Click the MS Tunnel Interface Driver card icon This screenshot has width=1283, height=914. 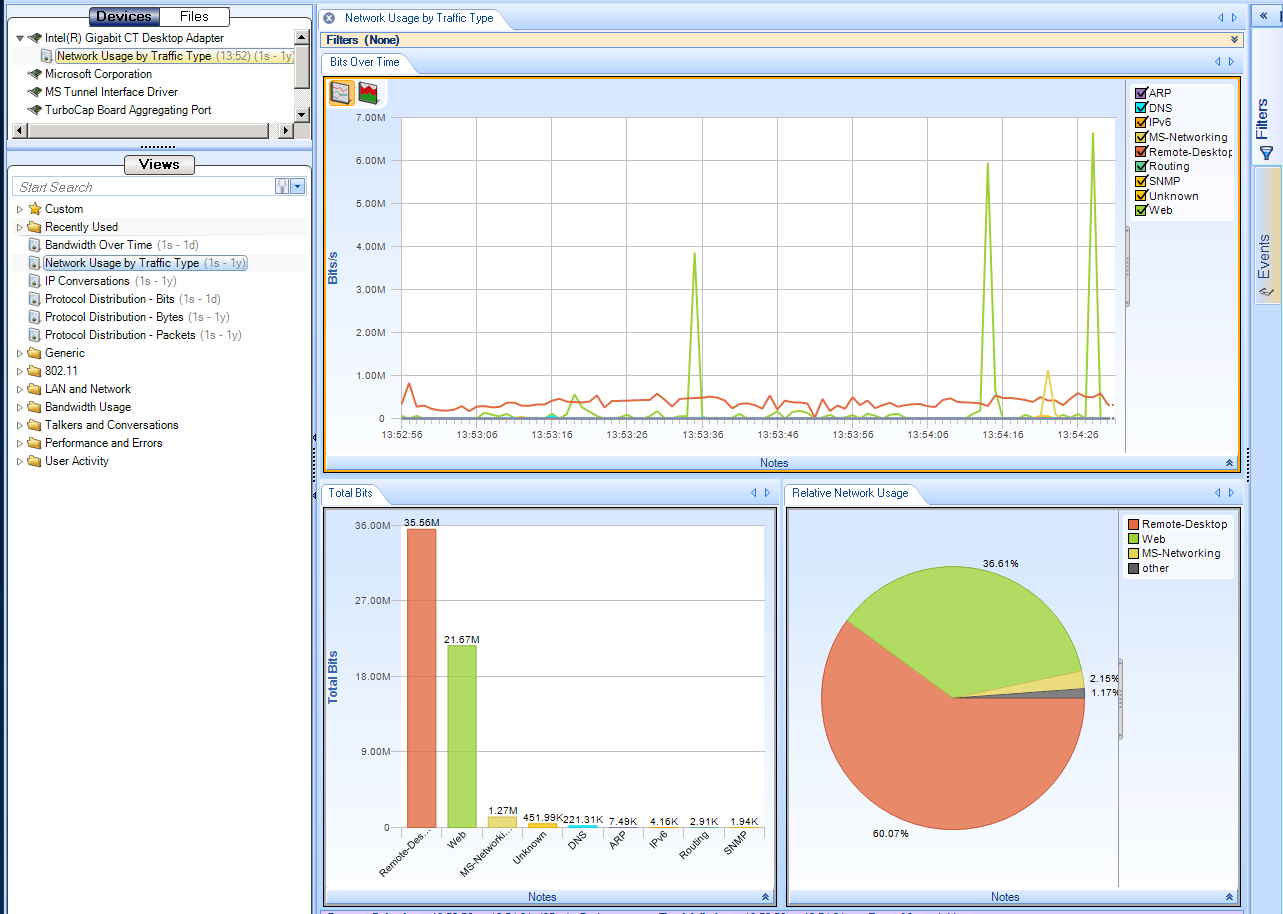35,92
